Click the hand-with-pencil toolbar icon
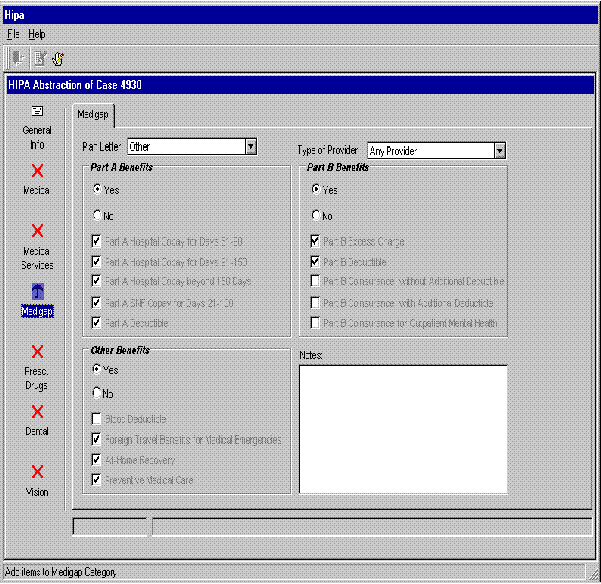Screen dimensions: 601x584 (x=58, y=59)
